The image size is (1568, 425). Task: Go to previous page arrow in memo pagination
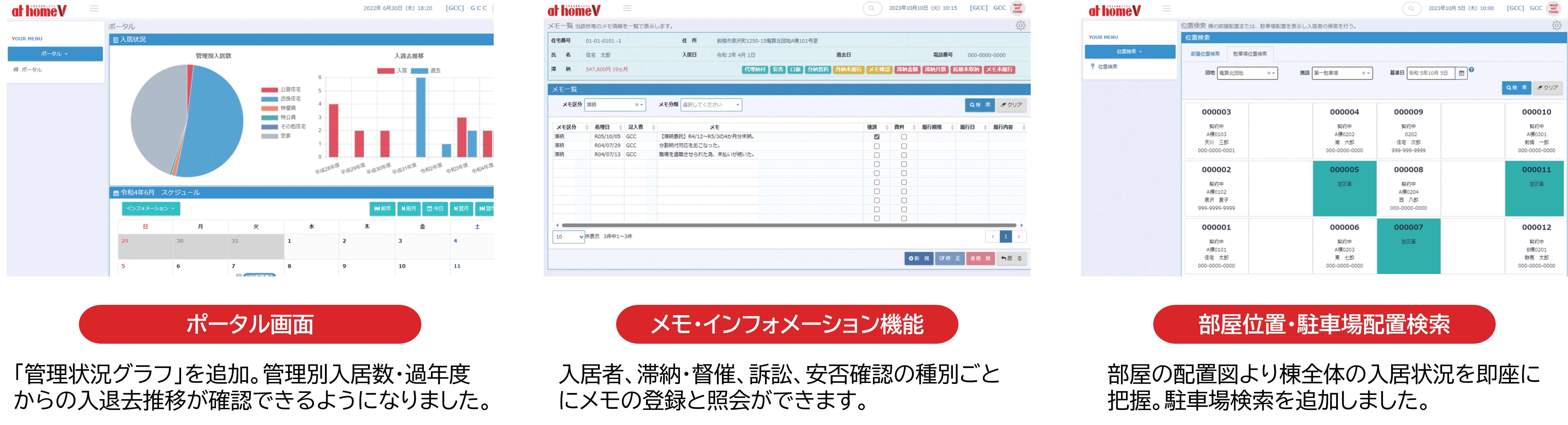(x=993, y=236)
